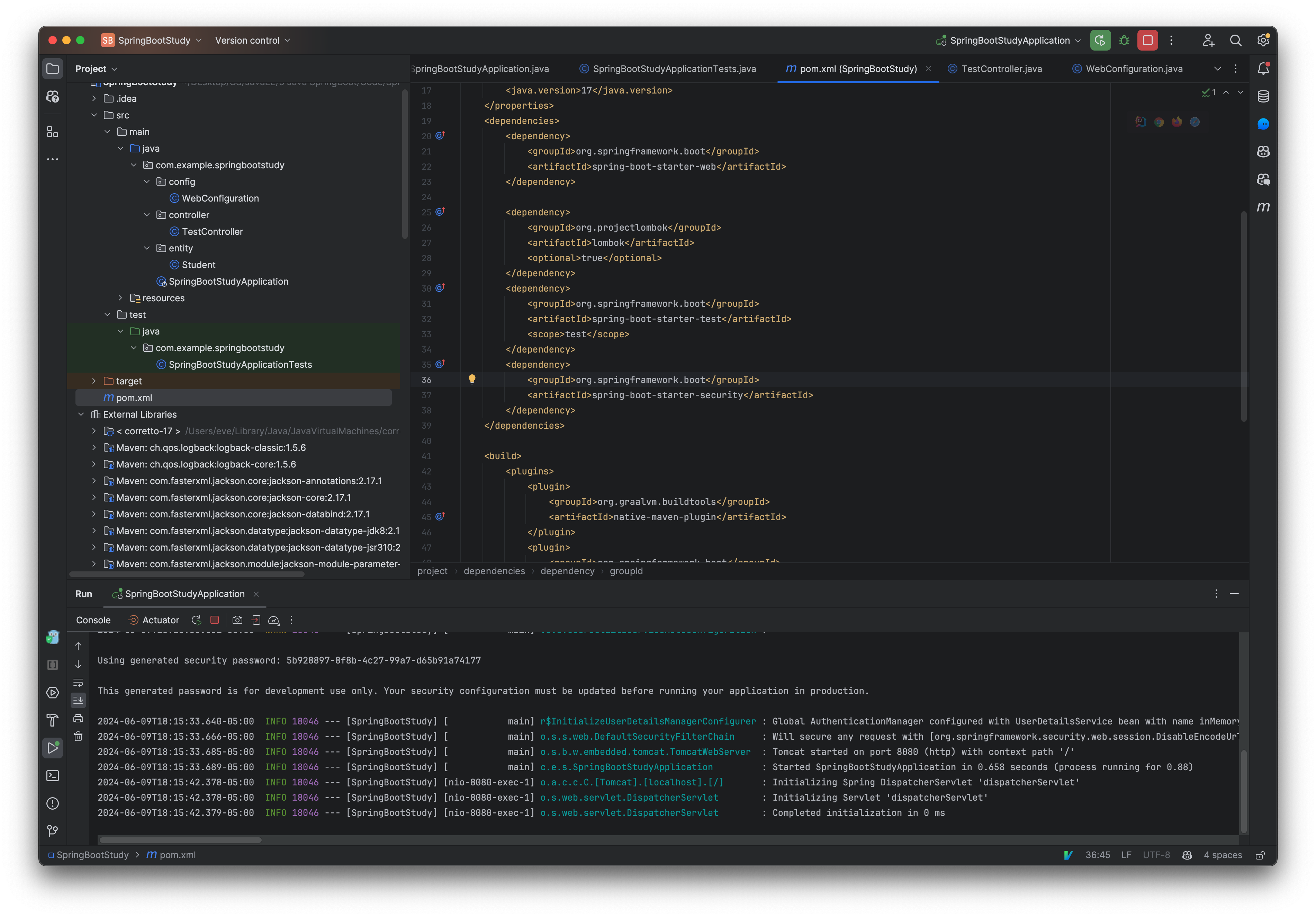Collapse the External Libraries node

(x=81, y=414)
